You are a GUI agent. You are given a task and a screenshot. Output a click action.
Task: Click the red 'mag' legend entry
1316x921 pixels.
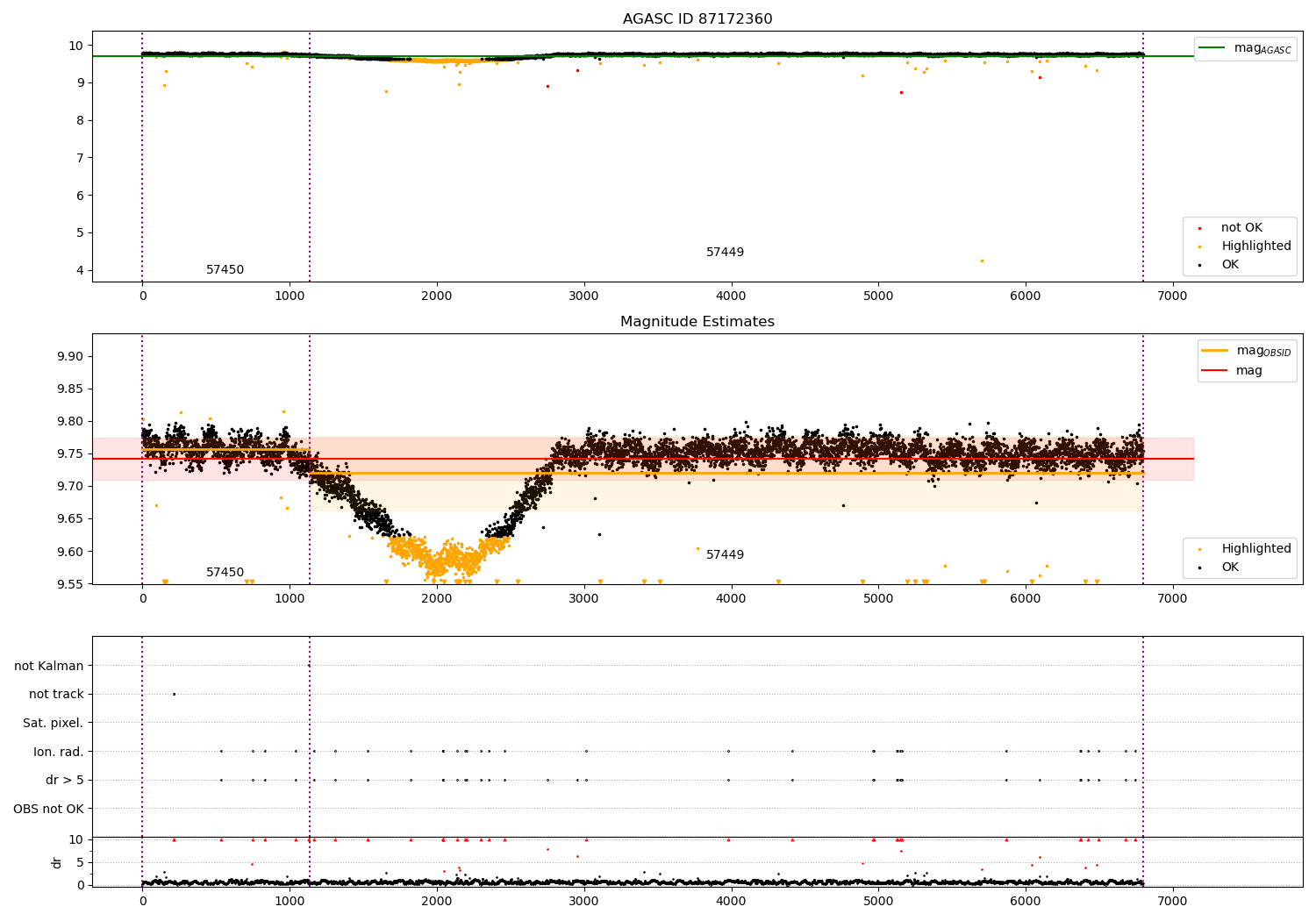pos(1232,370)
